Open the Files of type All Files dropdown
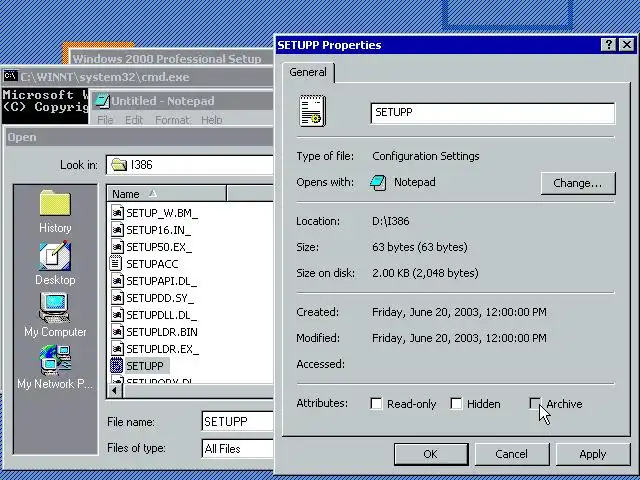Screen dimensions: 640x480 [x=238, y=449]
